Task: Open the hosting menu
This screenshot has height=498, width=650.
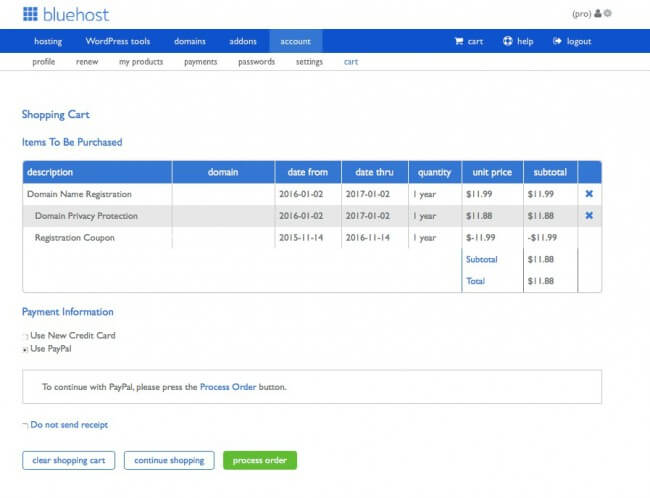Action: click(48, 41)
